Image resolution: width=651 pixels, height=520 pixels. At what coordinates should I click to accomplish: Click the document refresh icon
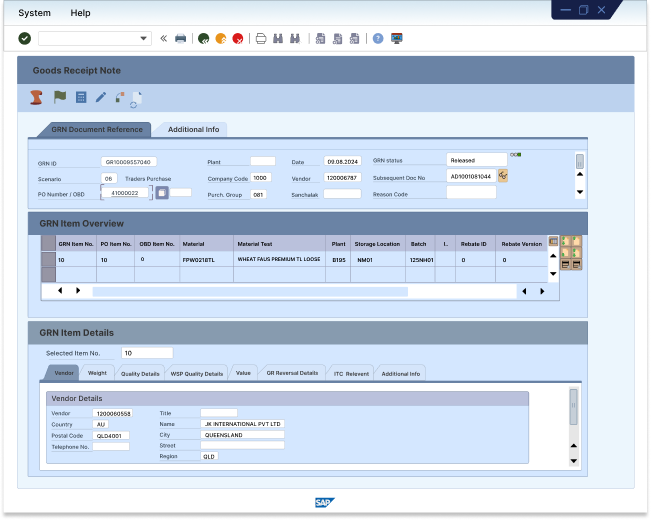136,100
